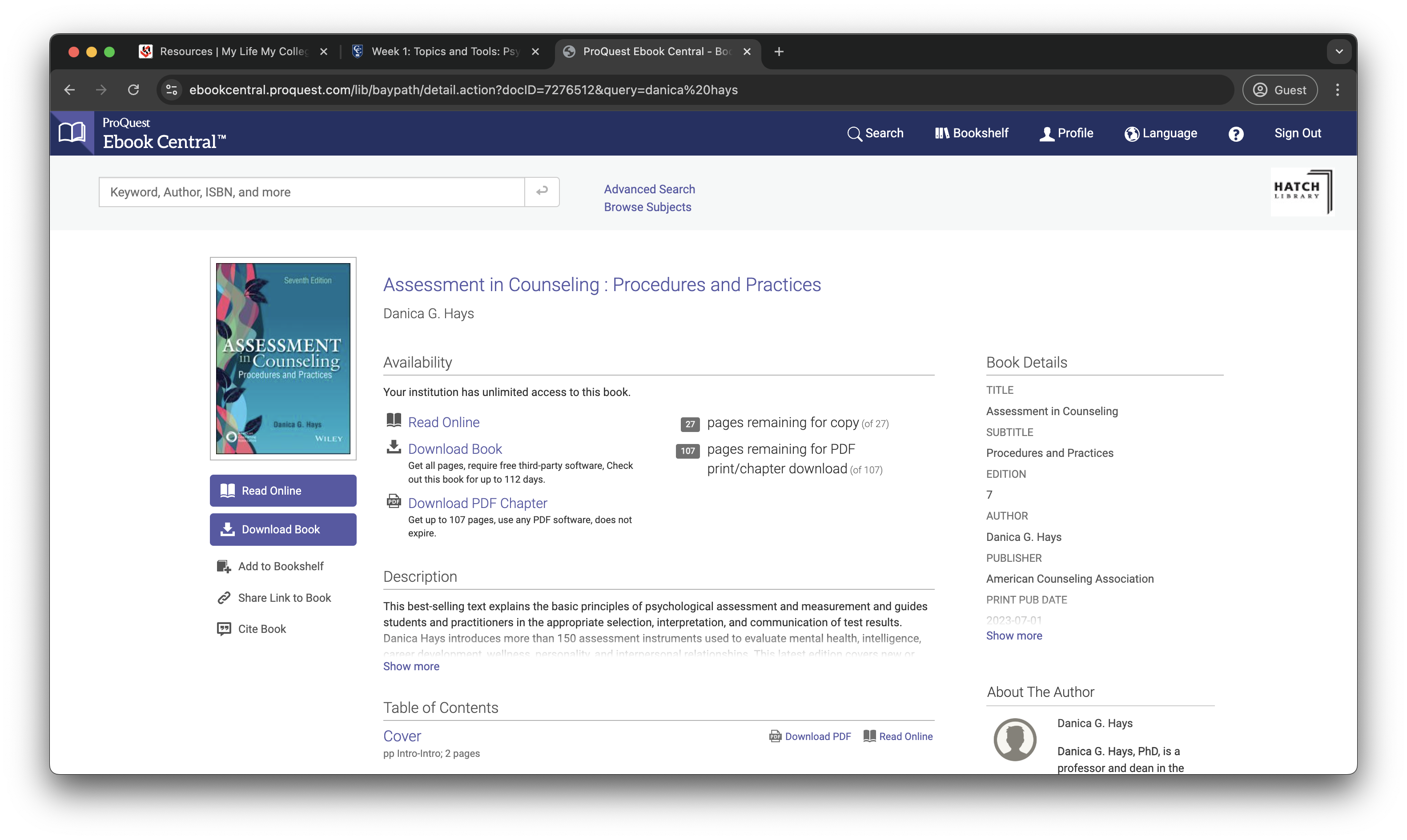
Task: Open the site information icon in address bar
Action: (172, 90)
